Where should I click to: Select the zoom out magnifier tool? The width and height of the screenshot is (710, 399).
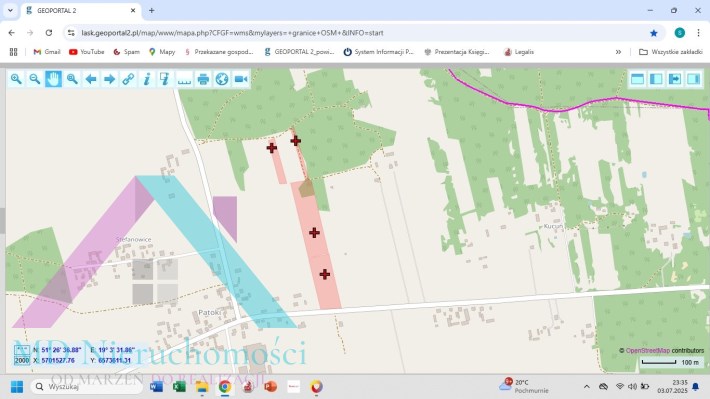point(35,79)
